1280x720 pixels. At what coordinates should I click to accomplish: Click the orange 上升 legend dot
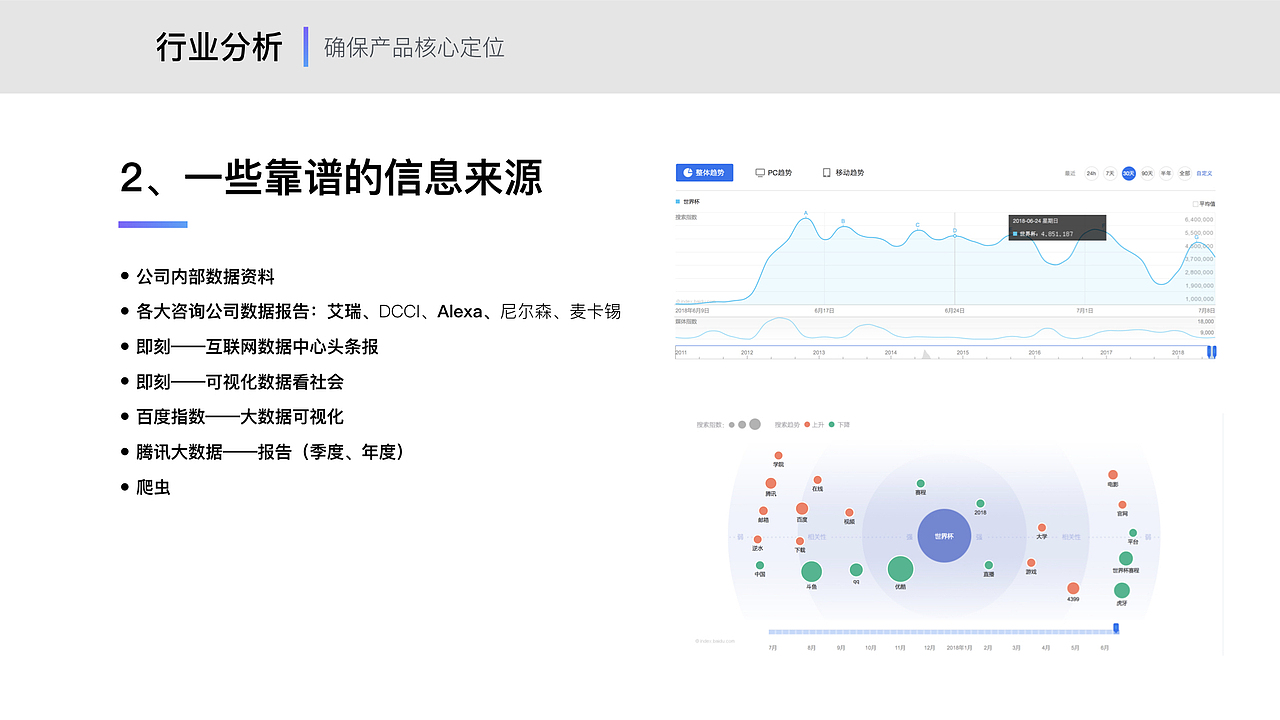pyautogui.click(x=807, y=425)
